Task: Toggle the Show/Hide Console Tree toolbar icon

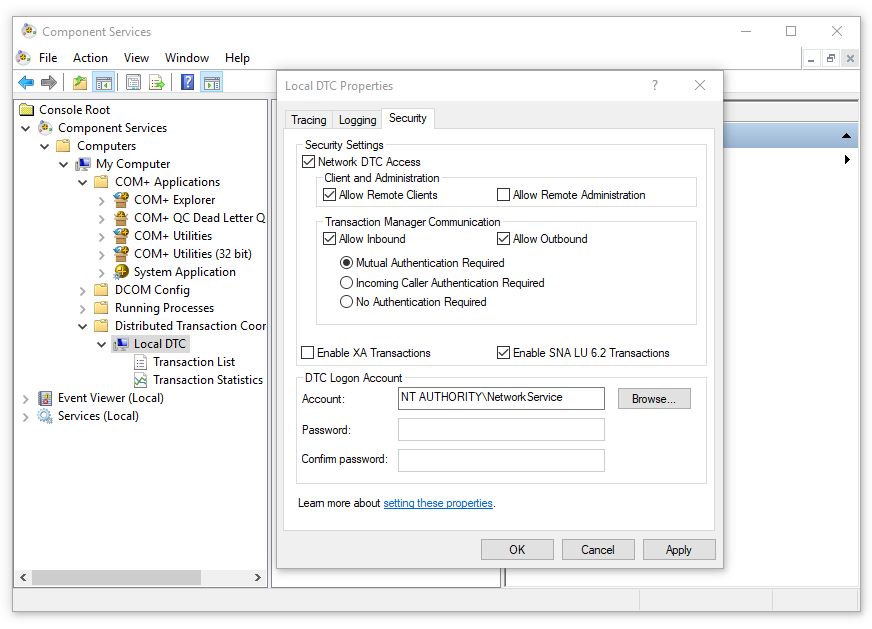Action: (103, 83)
